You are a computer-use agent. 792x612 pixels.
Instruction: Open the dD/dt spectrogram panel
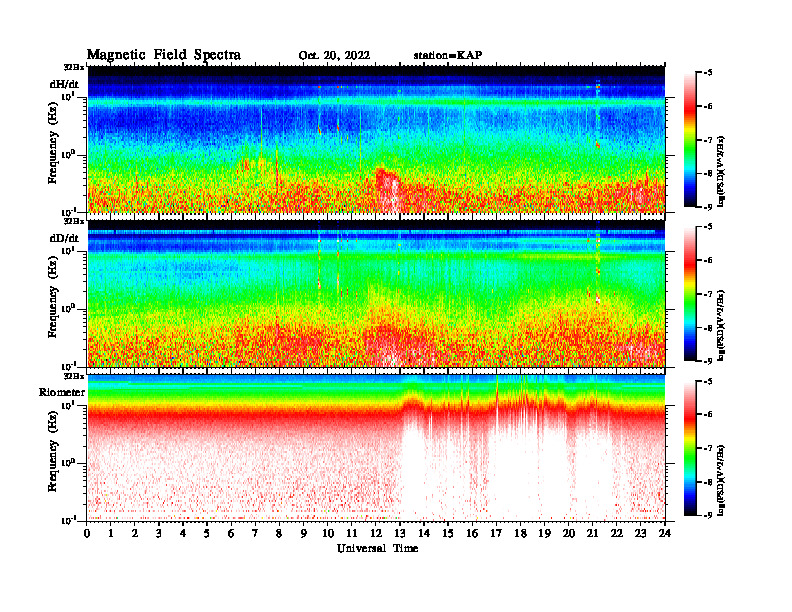click(376, 293)
